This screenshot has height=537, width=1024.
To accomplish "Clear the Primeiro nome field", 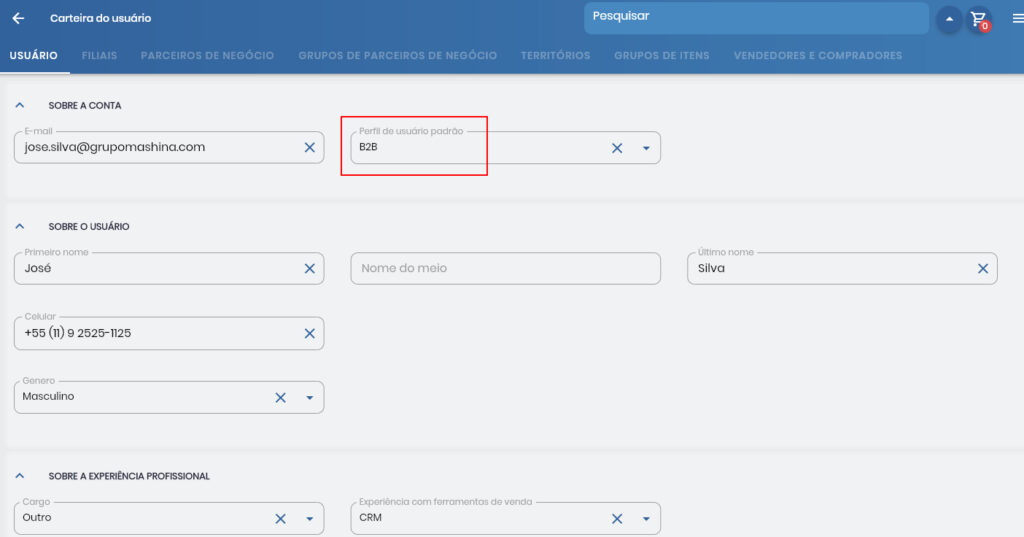I will tap(309, 268).
